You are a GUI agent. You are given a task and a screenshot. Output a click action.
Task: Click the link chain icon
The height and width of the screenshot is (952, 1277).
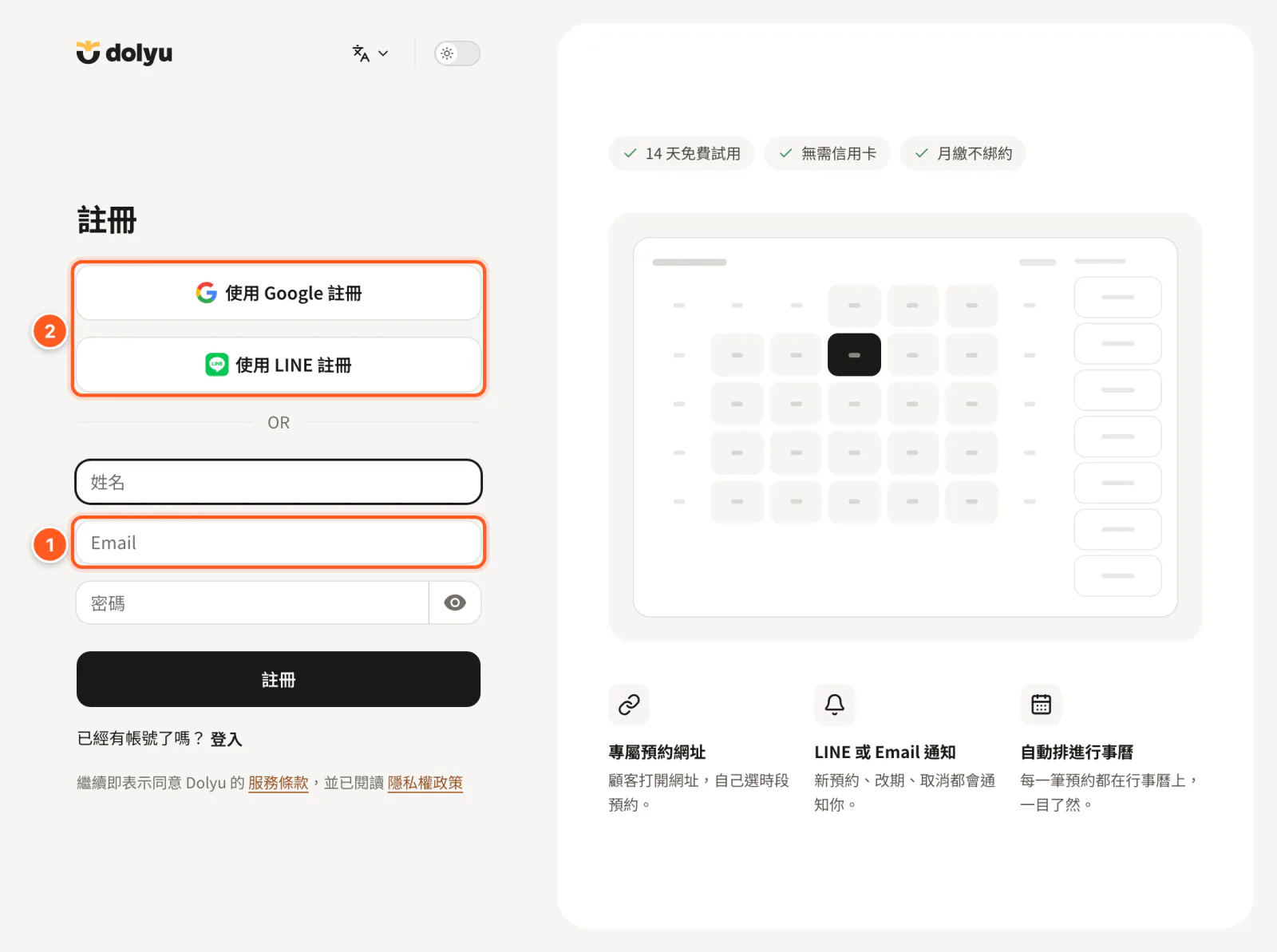tap(629, 705)
